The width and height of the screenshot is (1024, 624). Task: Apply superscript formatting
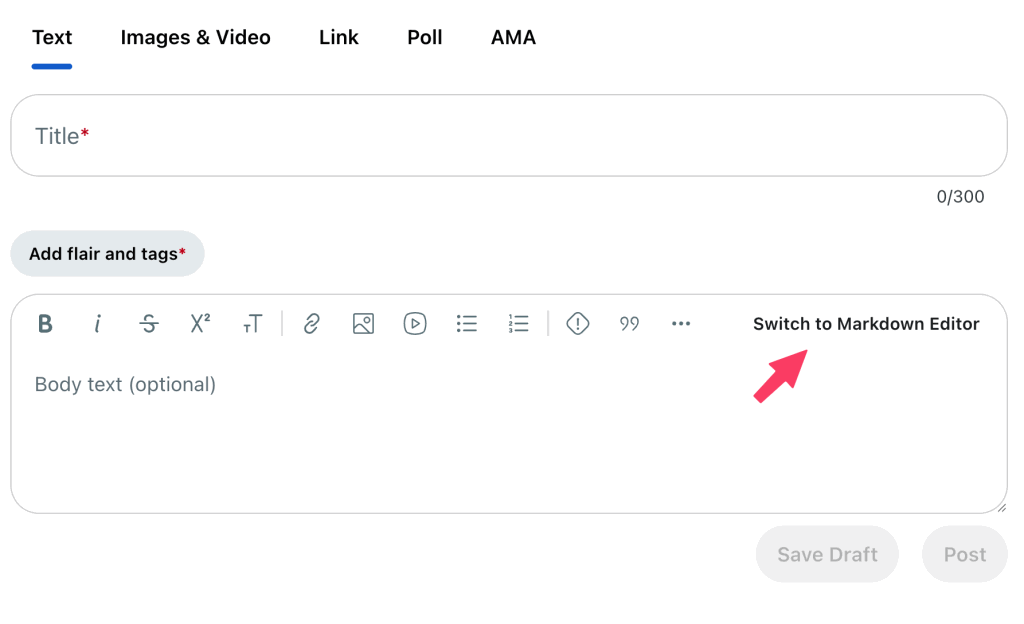click(x=200, y=324)
